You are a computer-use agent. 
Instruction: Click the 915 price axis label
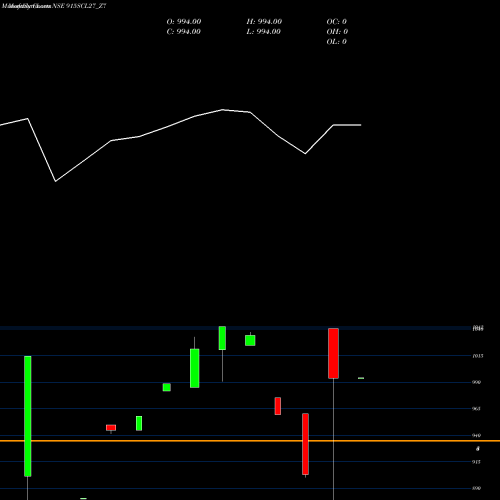(476, 462)
